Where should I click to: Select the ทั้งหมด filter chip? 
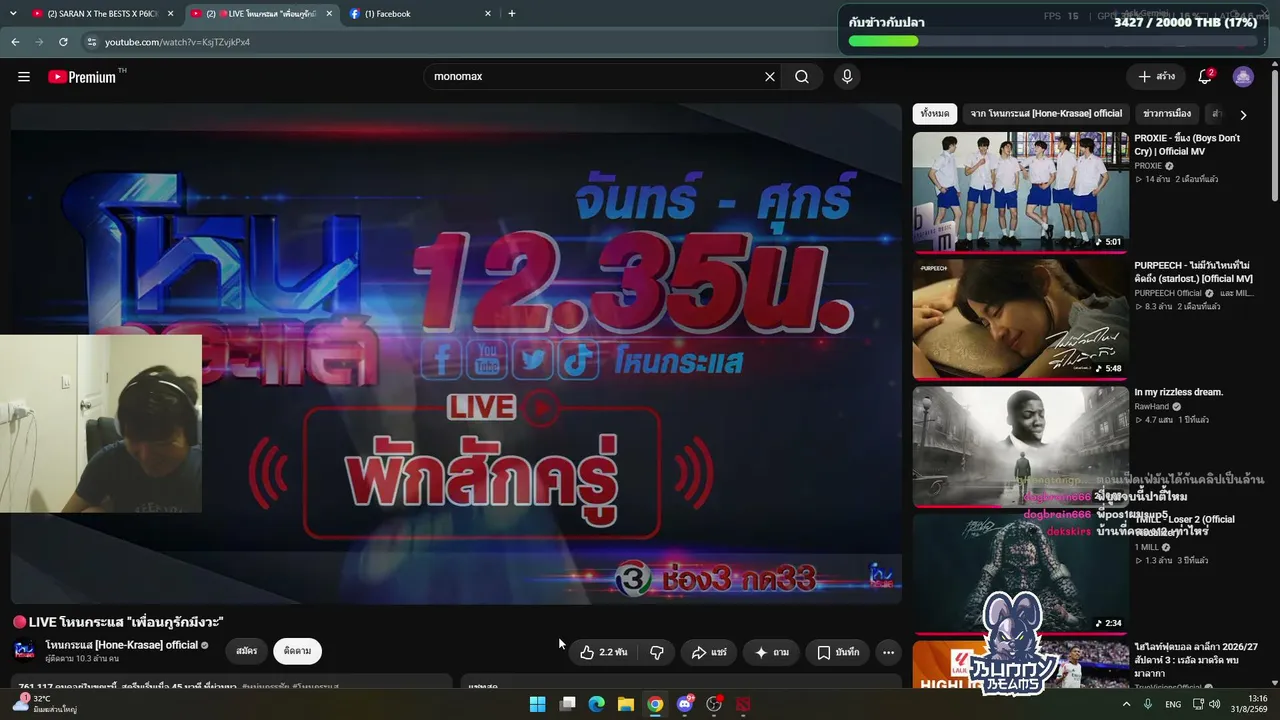[x=935, y=114]
